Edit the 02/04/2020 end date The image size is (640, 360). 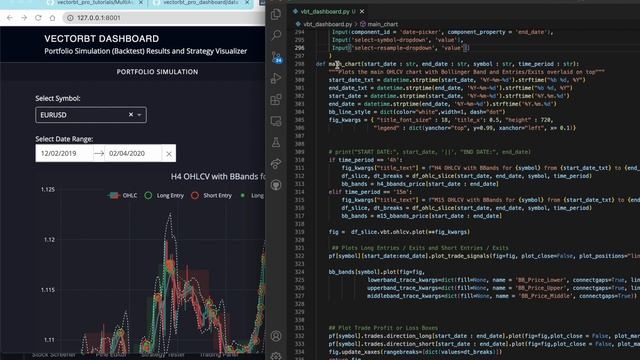pyautogui.click(x=132, y=153)
